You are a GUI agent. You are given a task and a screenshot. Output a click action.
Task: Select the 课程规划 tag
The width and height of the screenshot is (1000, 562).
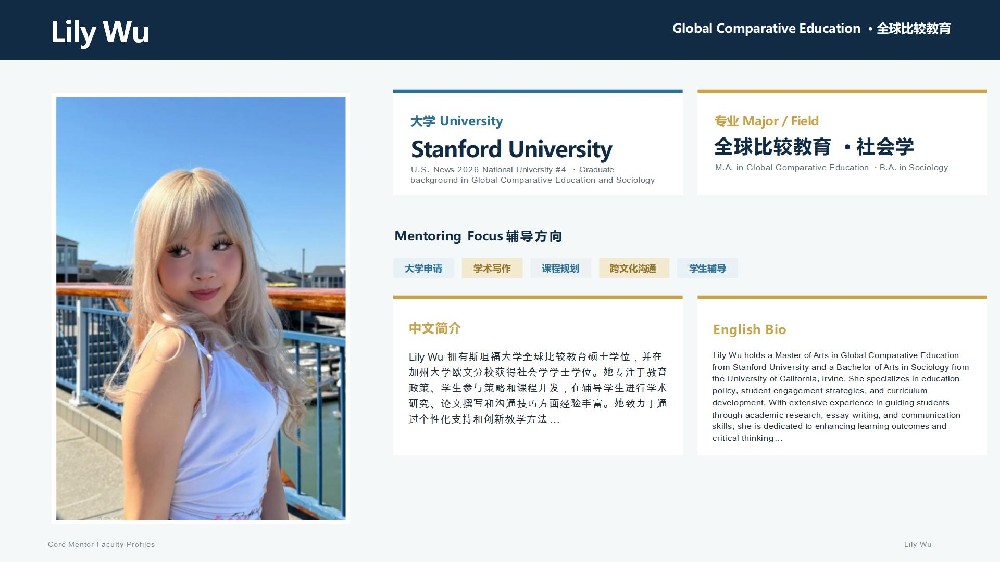(x=561, y=269)
